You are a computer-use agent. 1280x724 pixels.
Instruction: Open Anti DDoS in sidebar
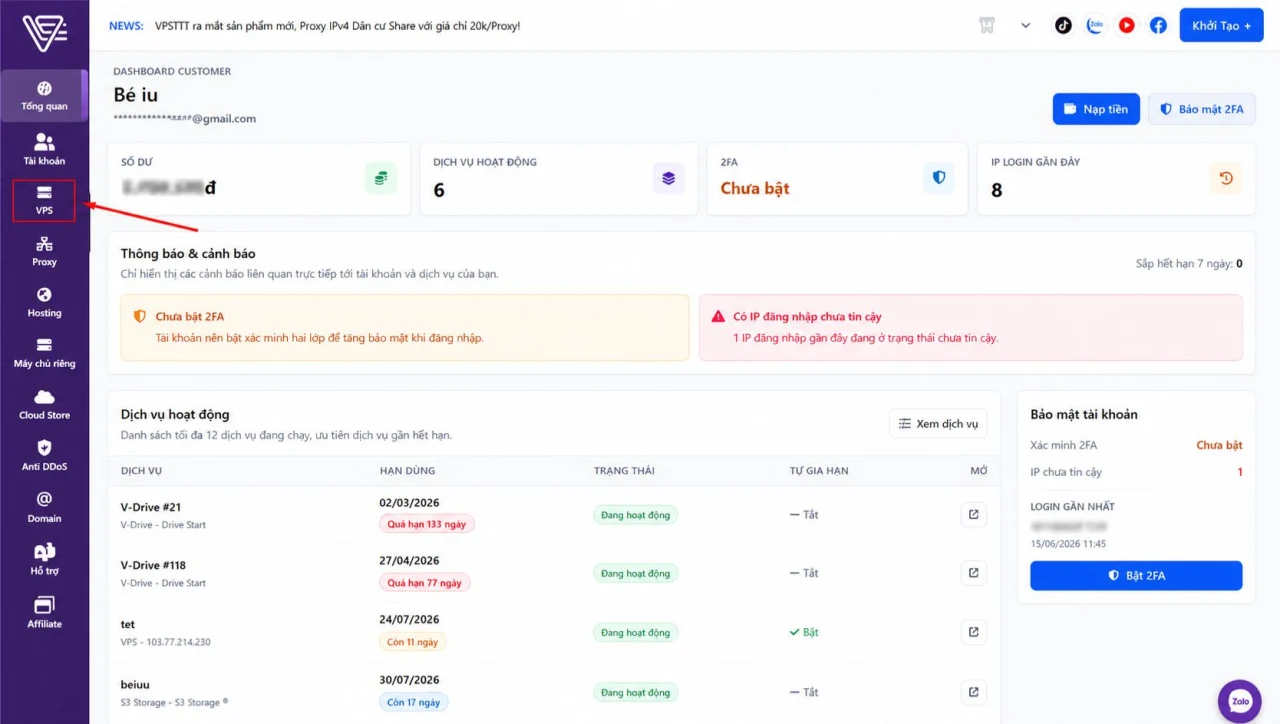pyautogui.click(x=44, y=455)
